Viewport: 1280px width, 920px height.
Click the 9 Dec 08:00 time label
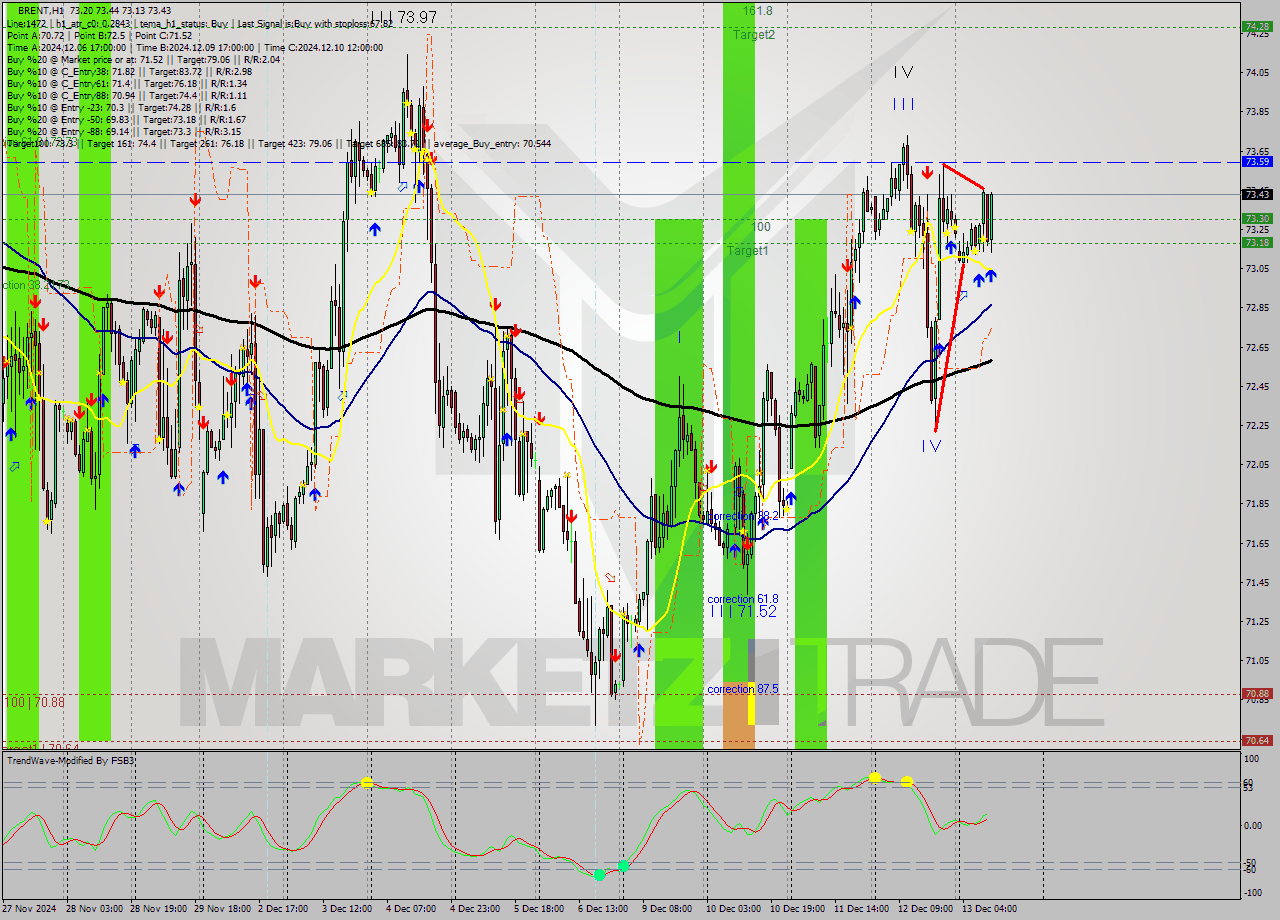click(x=667, y=909)
